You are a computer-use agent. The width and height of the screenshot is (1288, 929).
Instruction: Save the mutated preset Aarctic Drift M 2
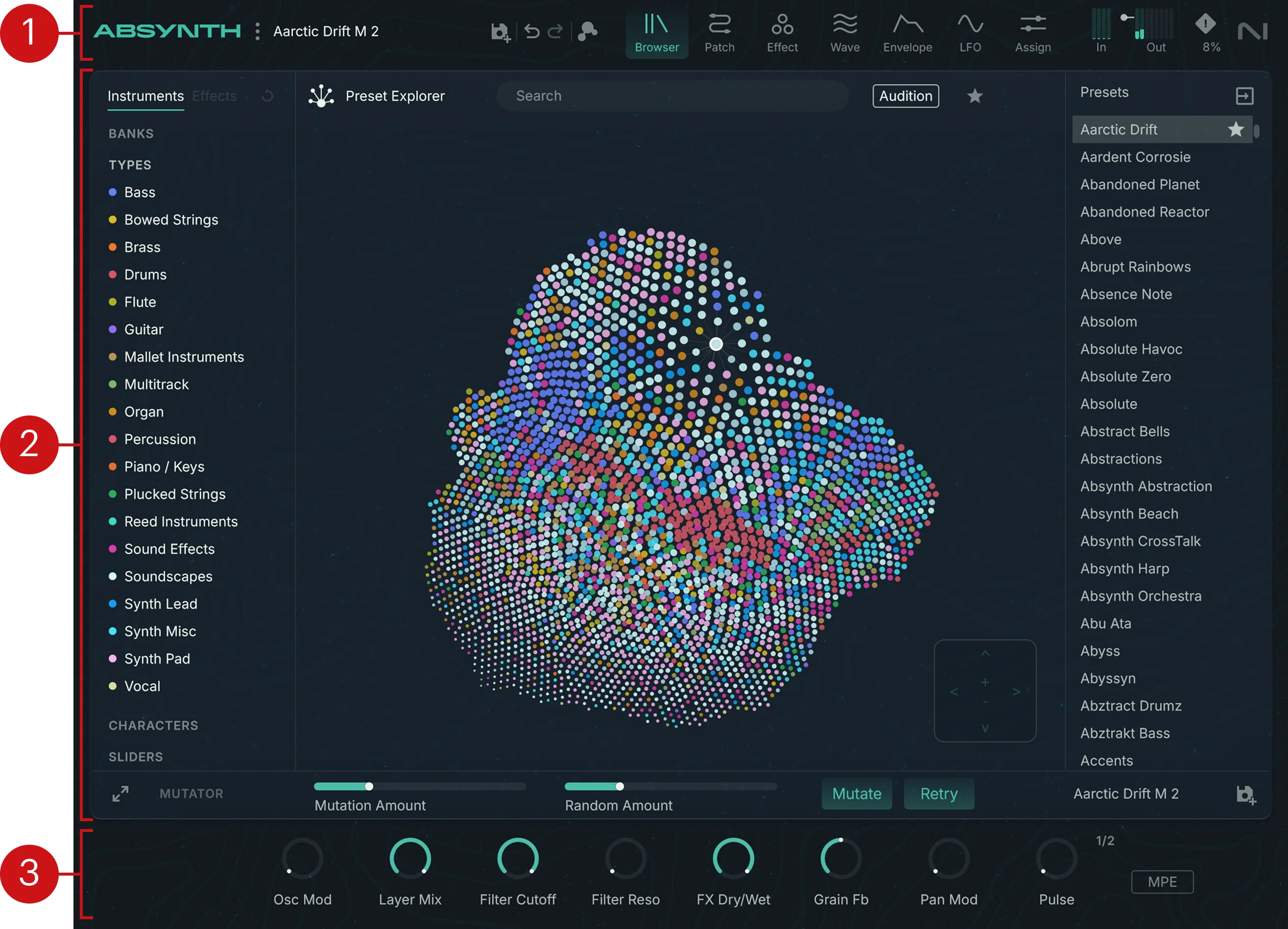1246,794
